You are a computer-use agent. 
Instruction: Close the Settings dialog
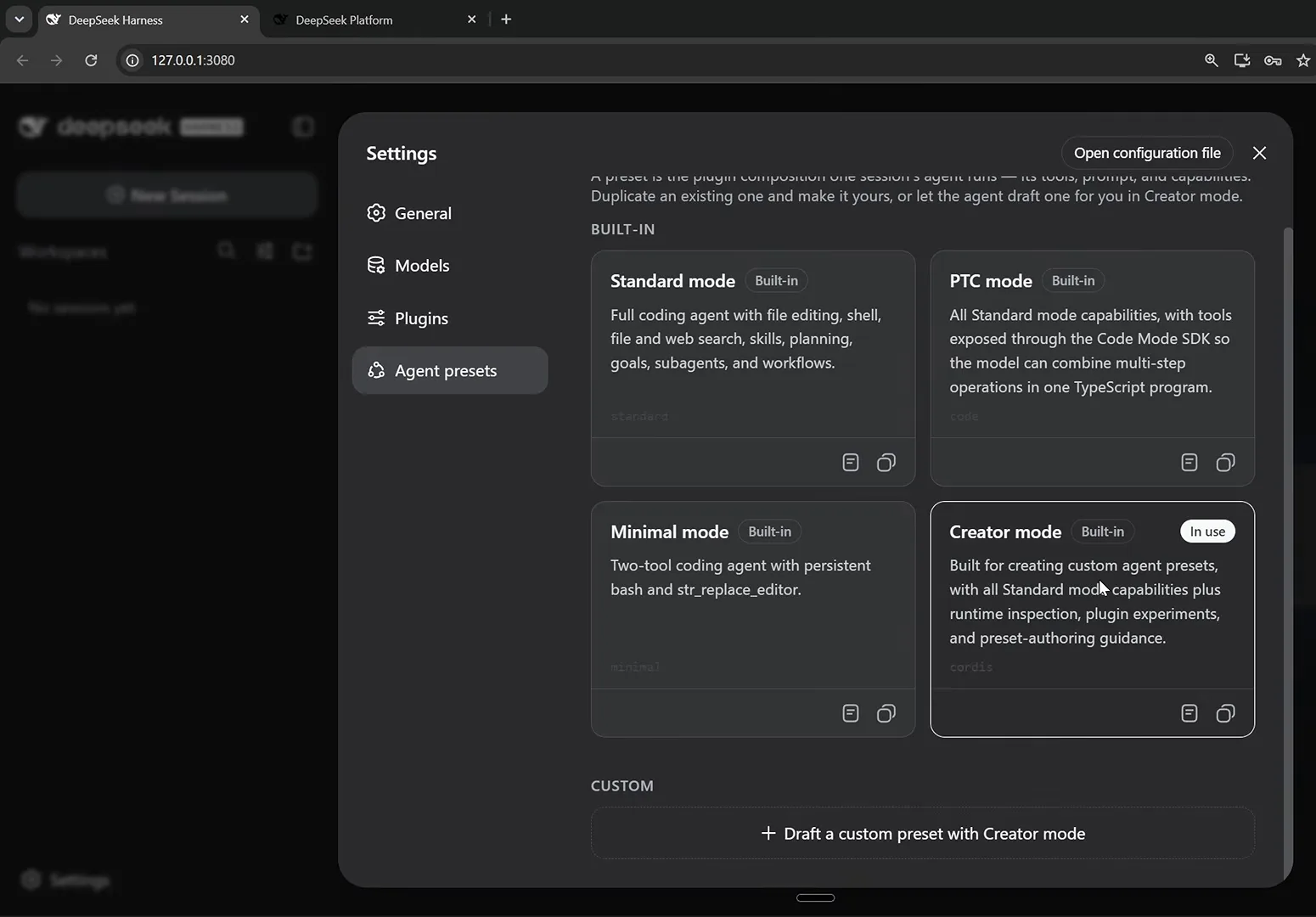pyautogui.click(x=1259, y=153)
